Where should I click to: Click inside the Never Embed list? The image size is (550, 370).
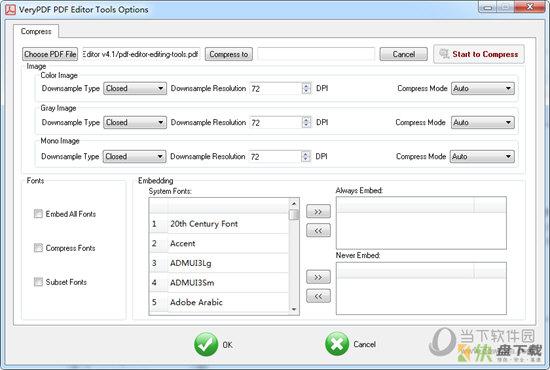421,288
